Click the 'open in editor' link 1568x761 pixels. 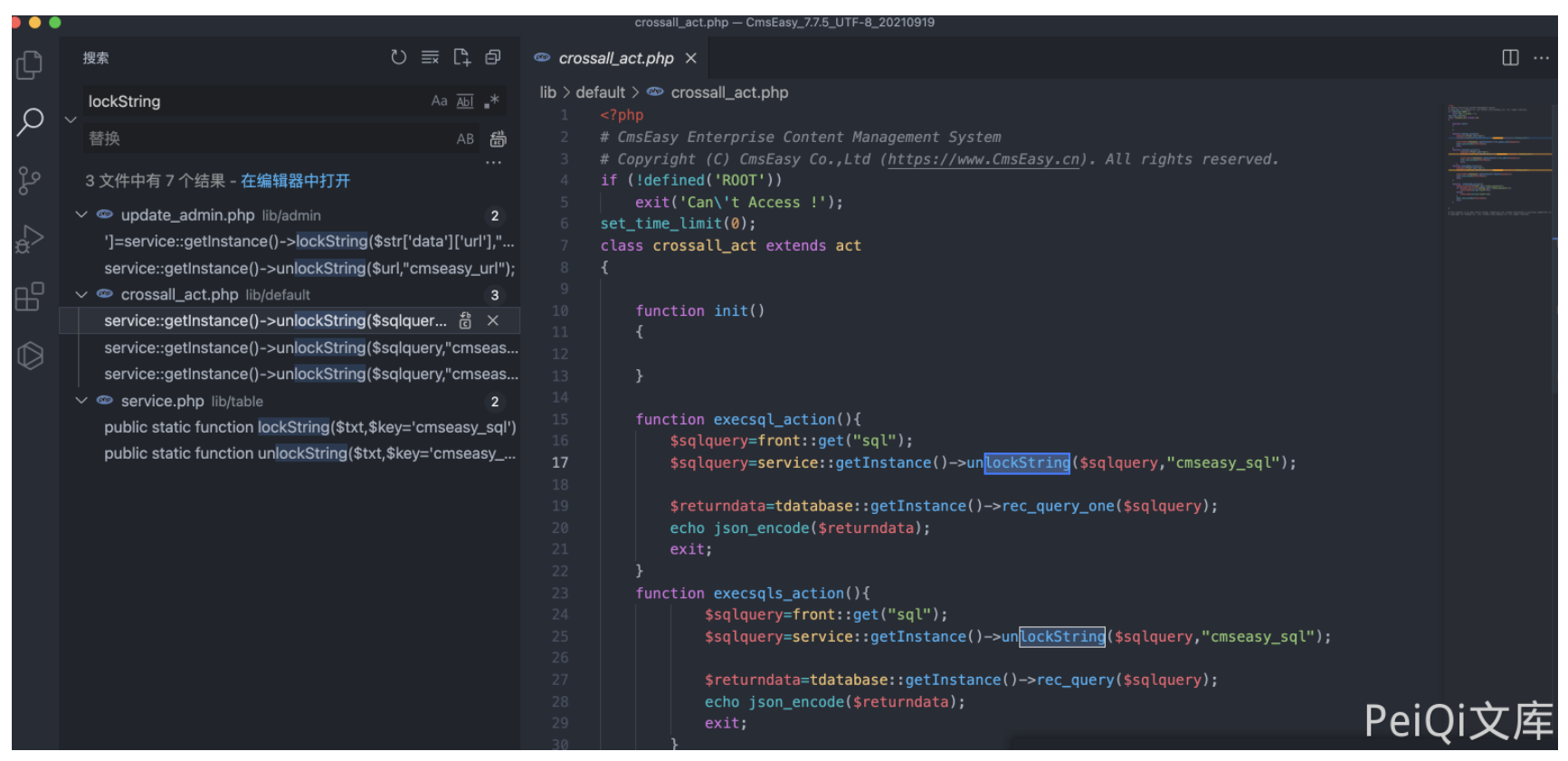click(x=295, y=181)
